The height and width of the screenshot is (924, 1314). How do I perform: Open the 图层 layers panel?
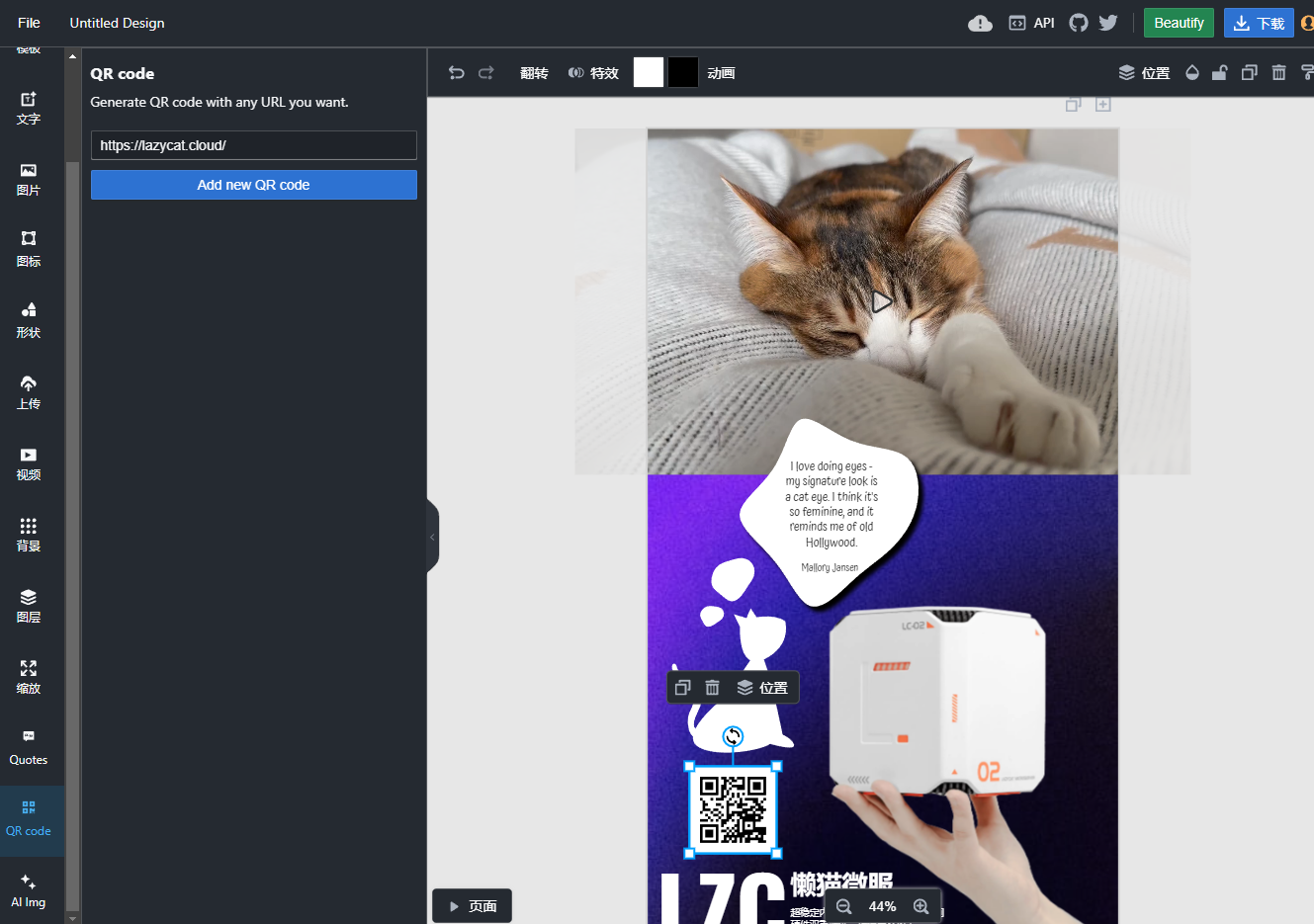[x=29, y=606]
